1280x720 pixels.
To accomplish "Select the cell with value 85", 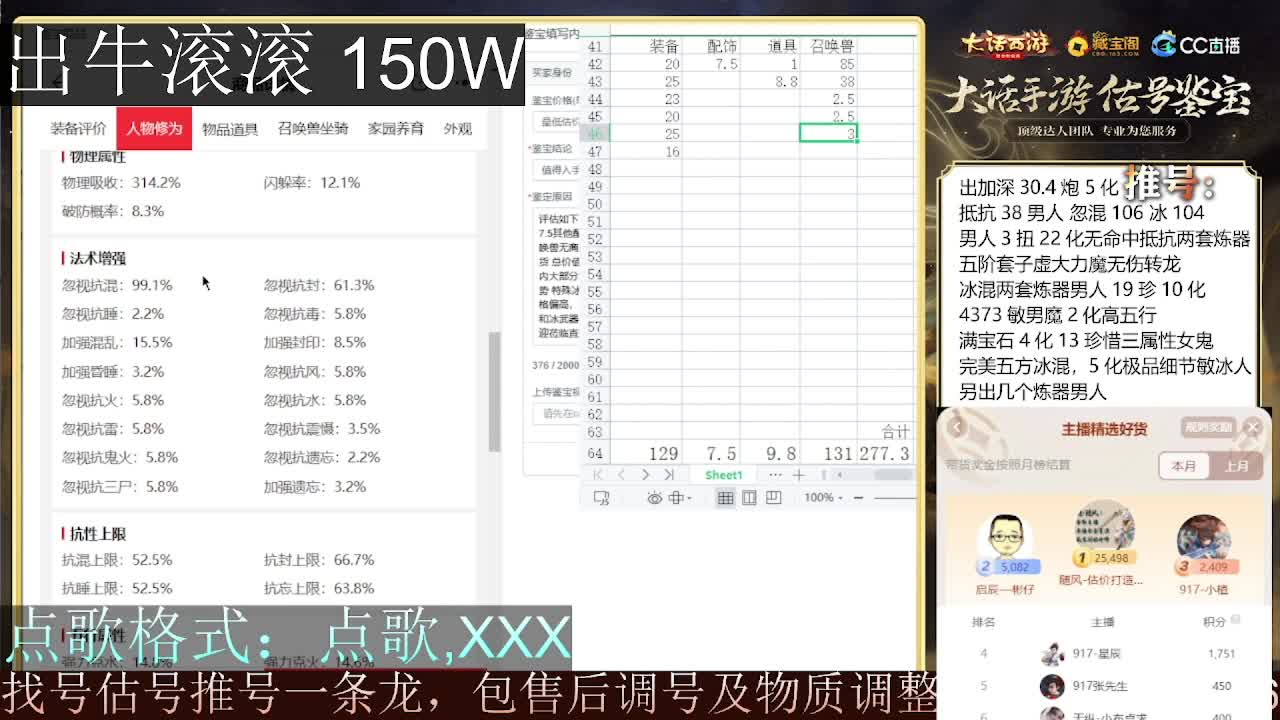I will tap(829, 63).
